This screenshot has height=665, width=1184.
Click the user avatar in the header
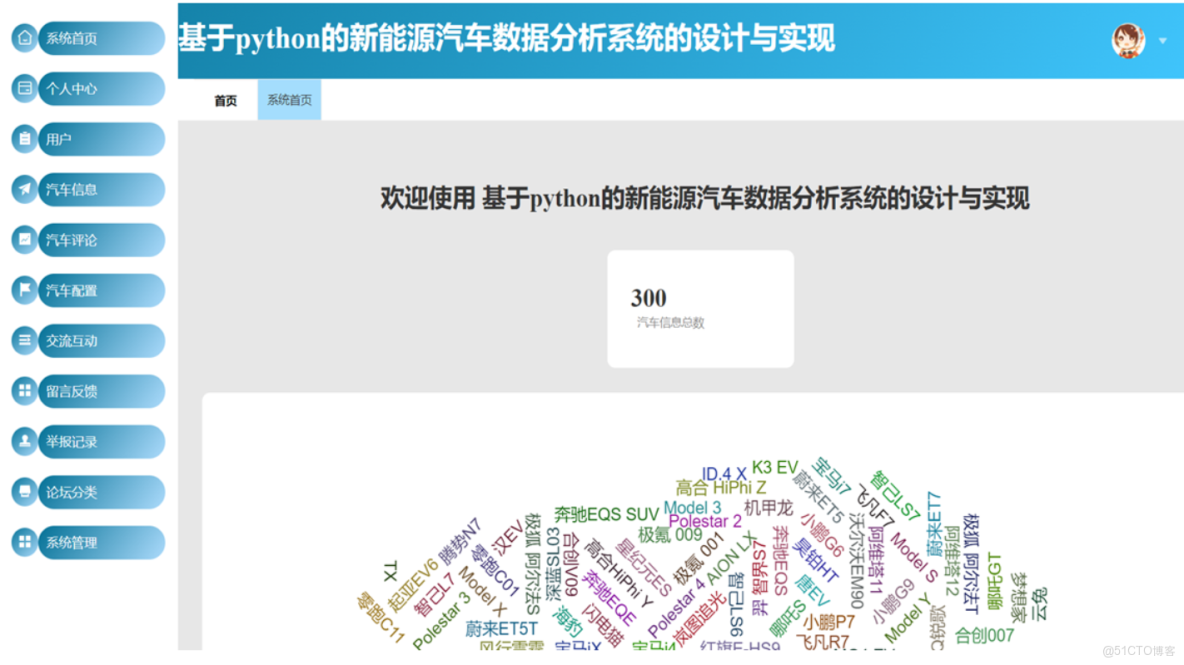coord(1127,41)
